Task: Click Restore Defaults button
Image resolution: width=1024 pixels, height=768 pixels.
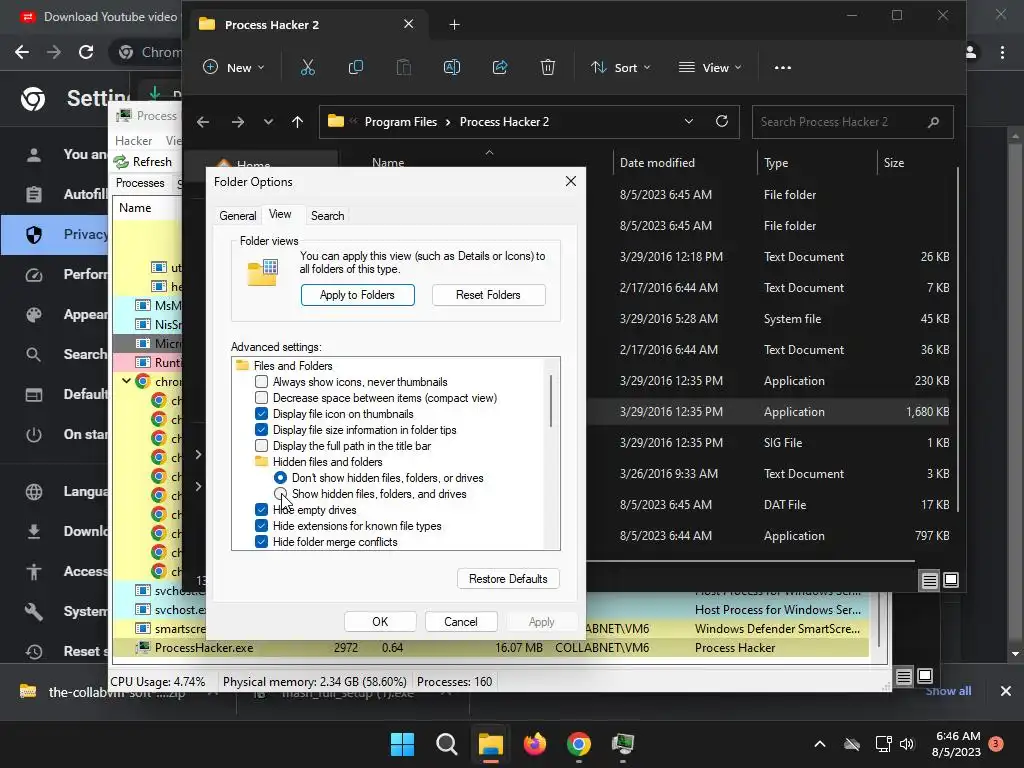Action: [508, 579]
